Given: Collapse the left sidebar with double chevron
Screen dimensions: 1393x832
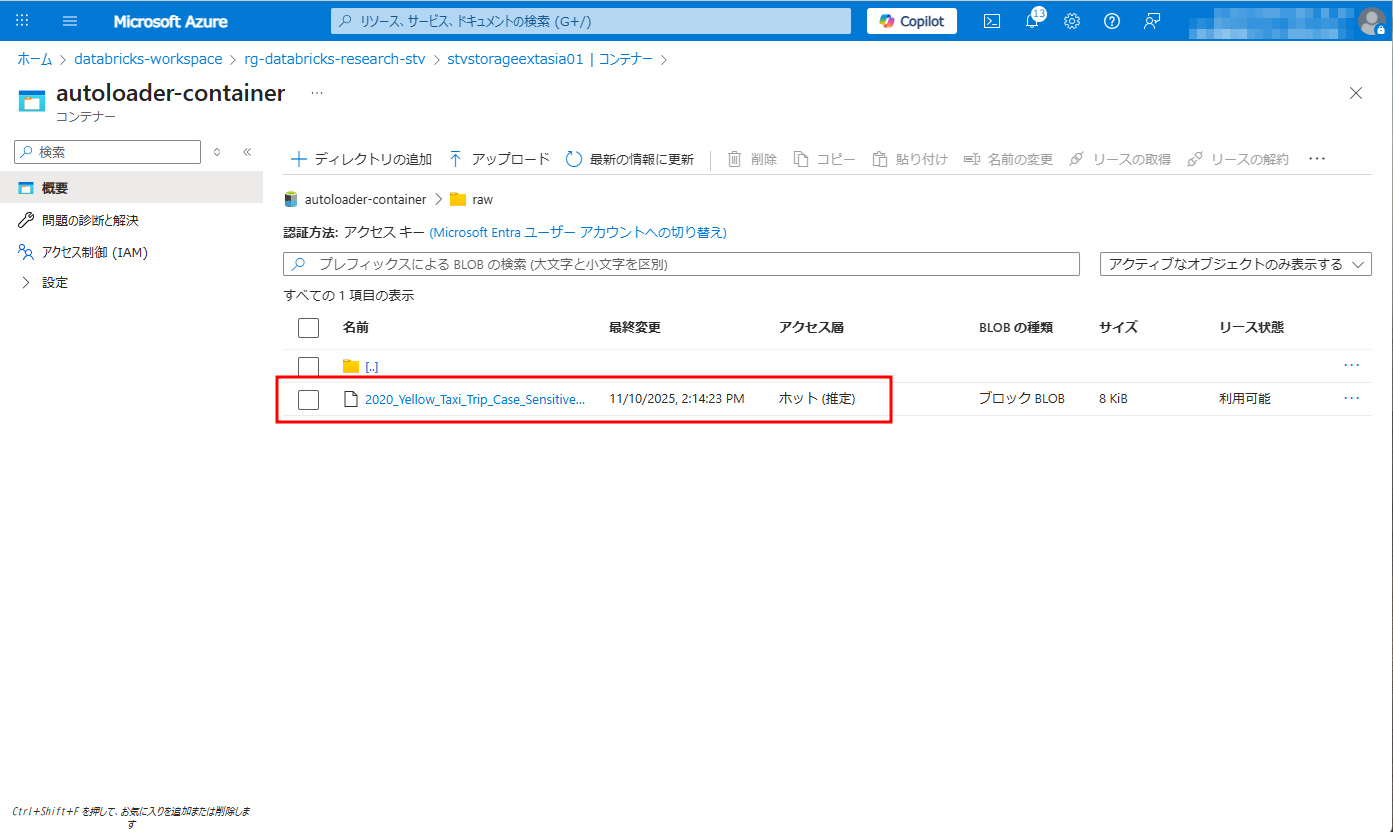Looking at the screenshot, I should [247, 152].
